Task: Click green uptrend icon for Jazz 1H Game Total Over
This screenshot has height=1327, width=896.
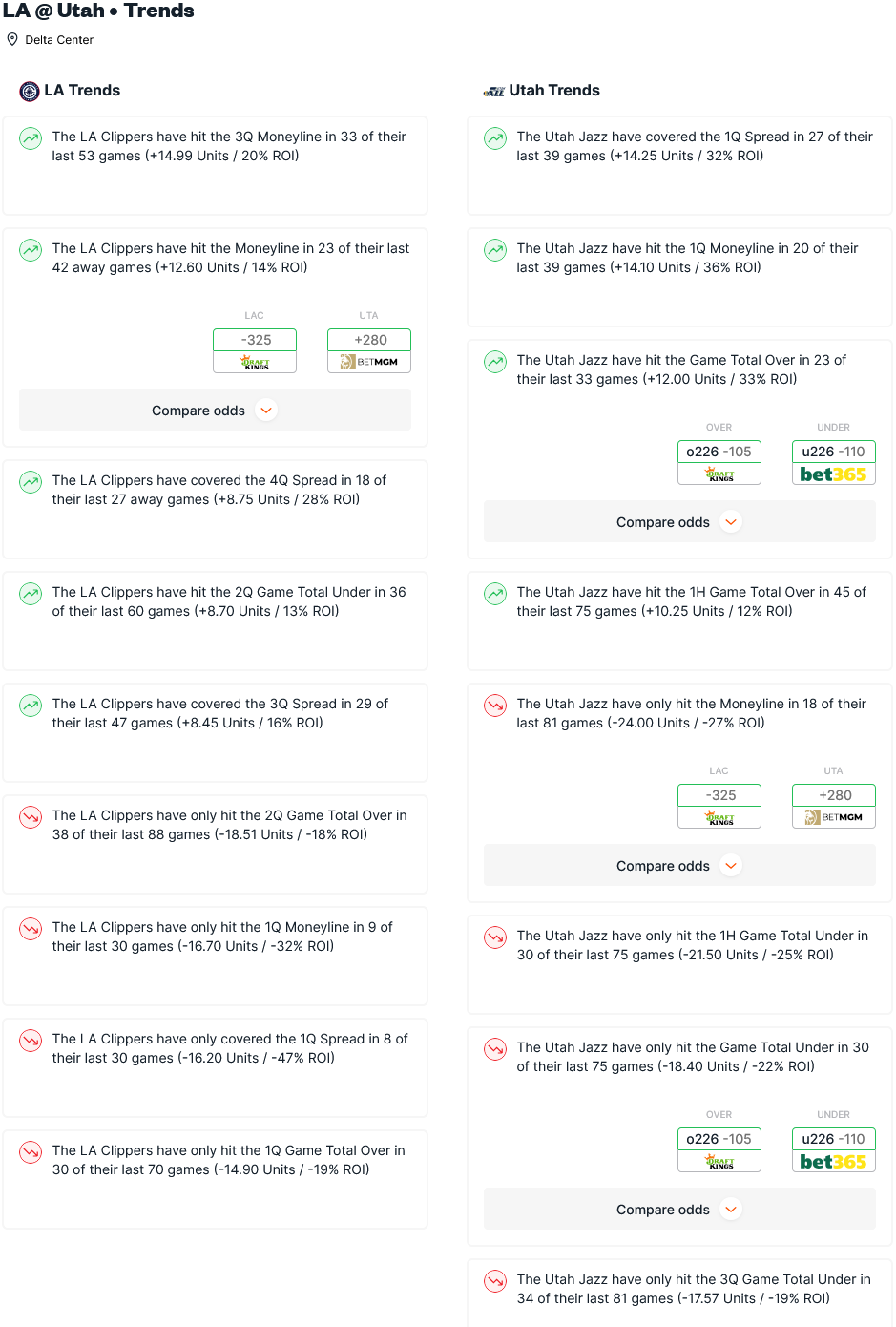Action: pyautogui.click(x=495, y=594)
